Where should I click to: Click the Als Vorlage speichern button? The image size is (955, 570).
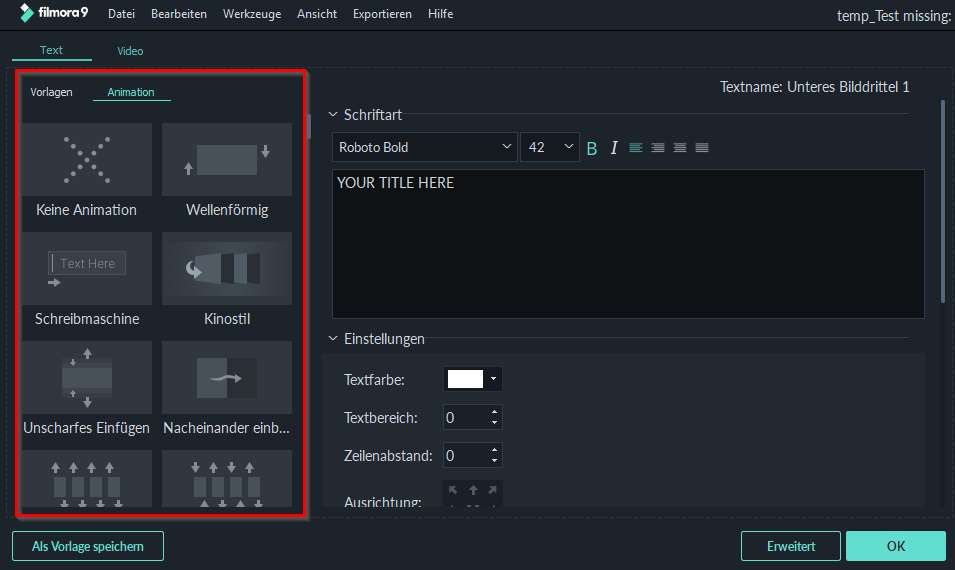88,546
